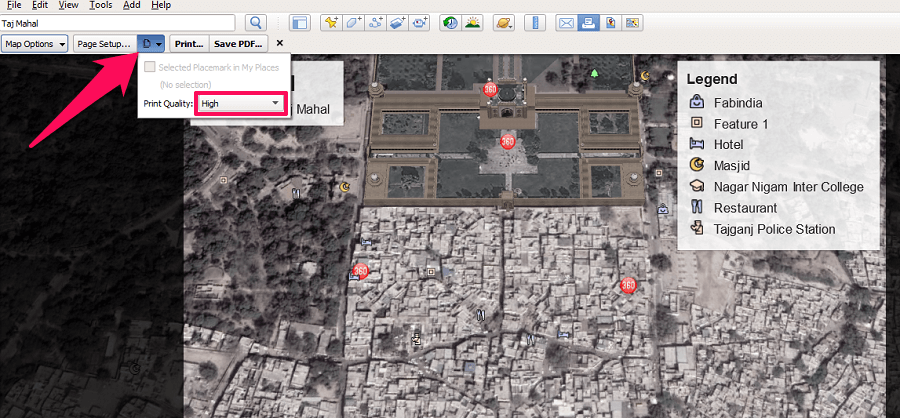Click the Save PDF button
Viewport: 900px width, 418px height.
point(237,44)
